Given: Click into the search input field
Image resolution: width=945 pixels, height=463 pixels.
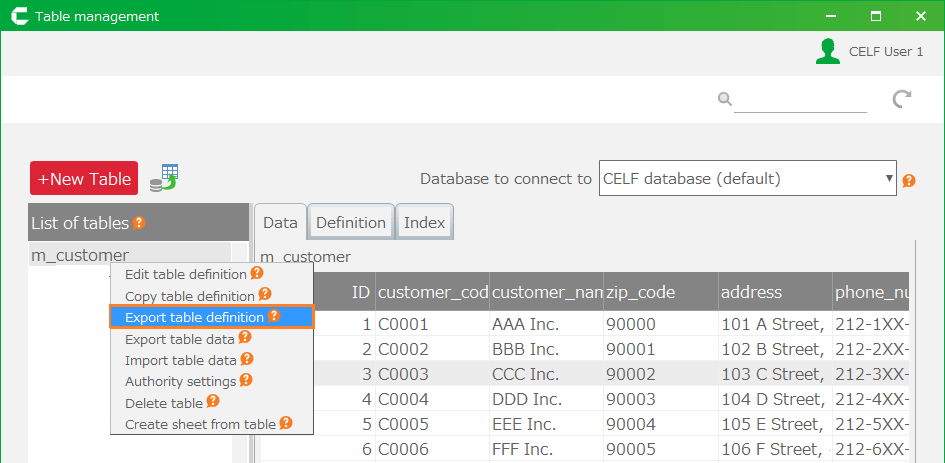Looking at the screenshot, I should (800, 99).
